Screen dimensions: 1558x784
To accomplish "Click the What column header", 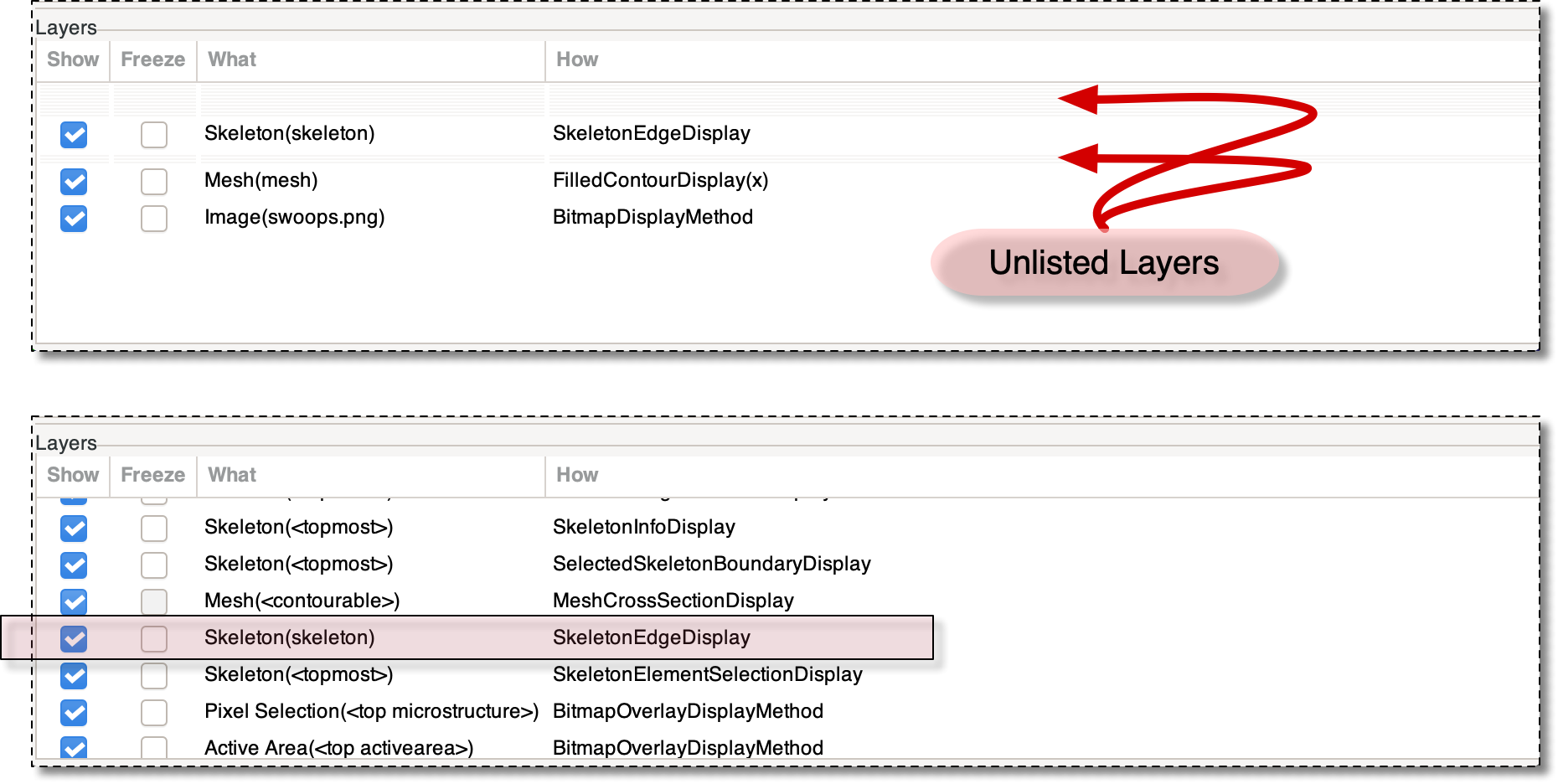I will click(x=231, y=59).
